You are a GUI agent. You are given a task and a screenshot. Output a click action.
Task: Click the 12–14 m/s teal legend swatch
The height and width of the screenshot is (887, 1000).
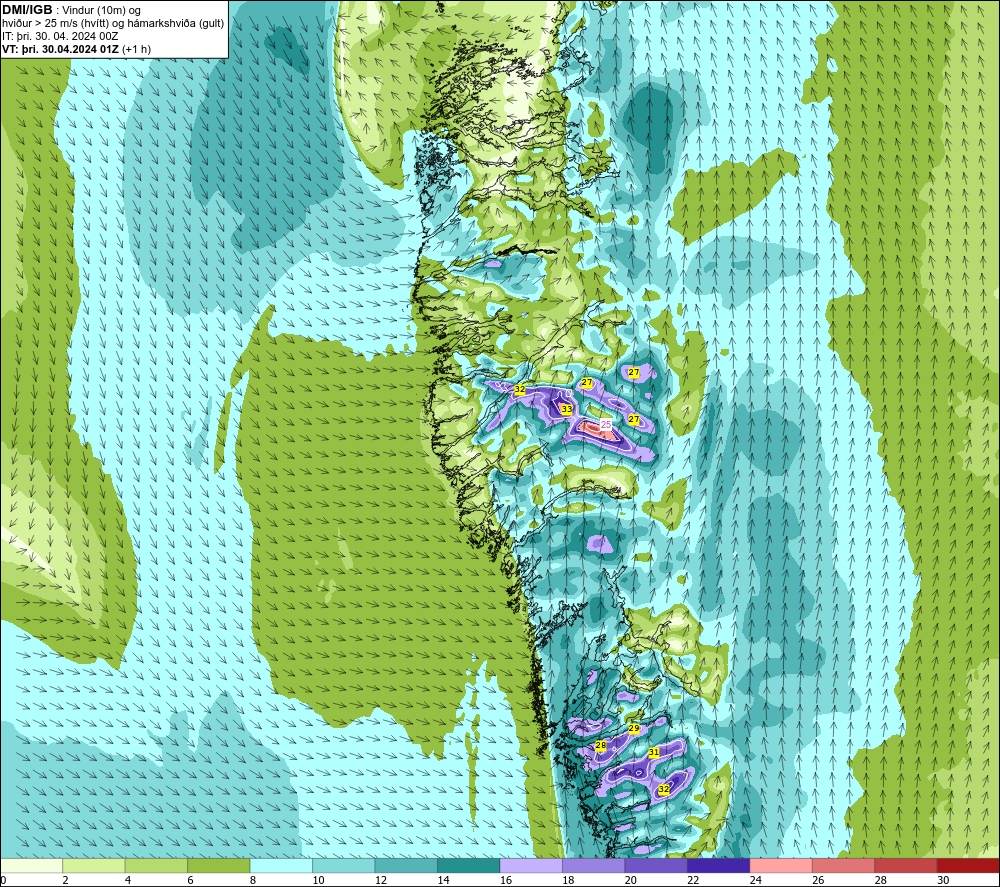tap(406, 865)
